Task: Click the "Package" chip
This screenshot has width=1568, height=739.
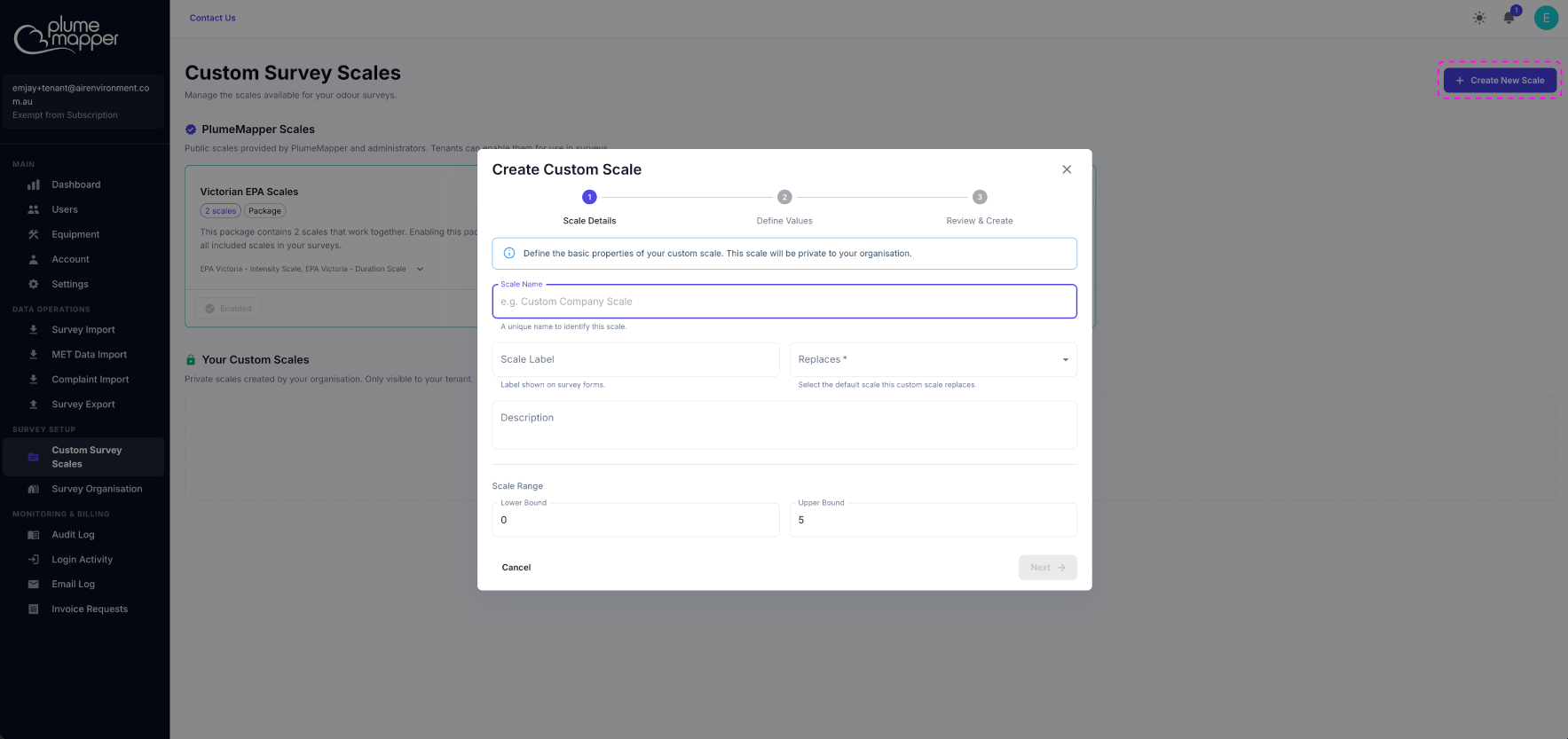Action: (265, 211)
